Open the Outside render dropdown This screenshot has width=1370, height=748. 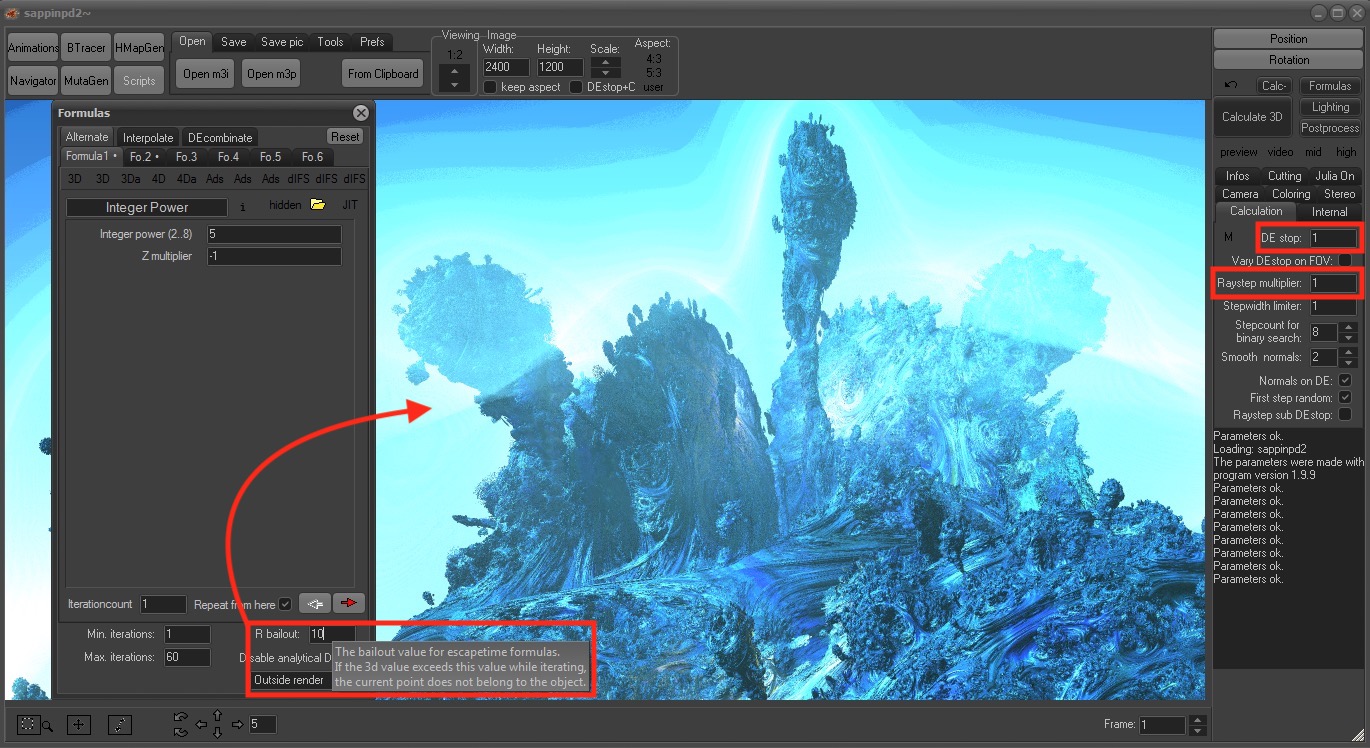(290, 680)
